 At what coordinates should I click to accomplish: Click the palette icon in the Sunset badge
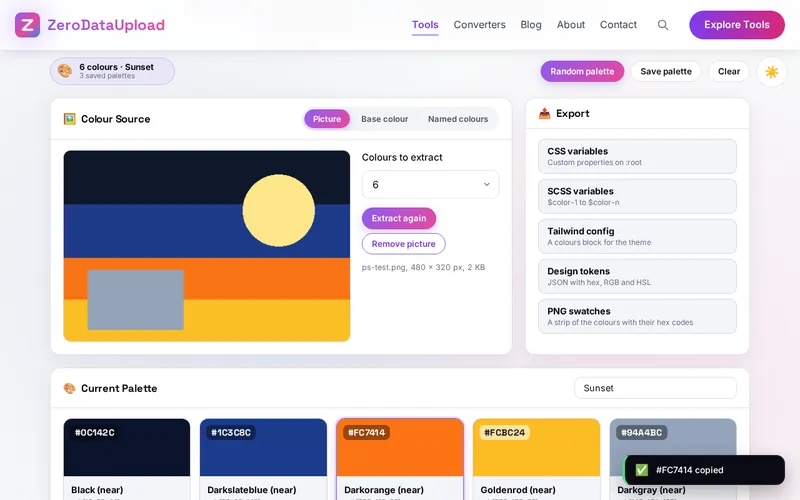click(65, 71)
